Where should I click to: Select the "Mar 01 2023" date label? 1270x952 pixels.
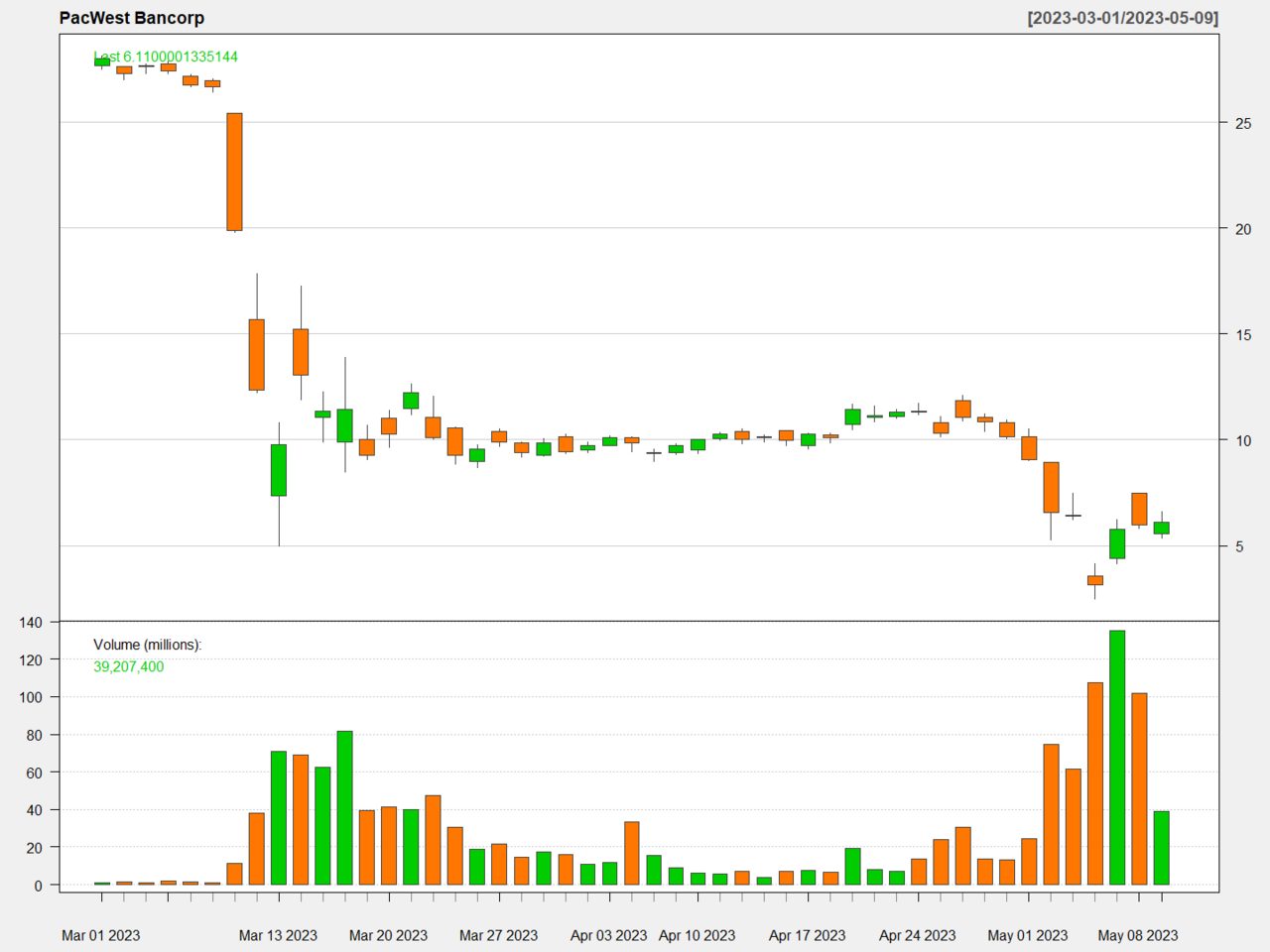101,935
